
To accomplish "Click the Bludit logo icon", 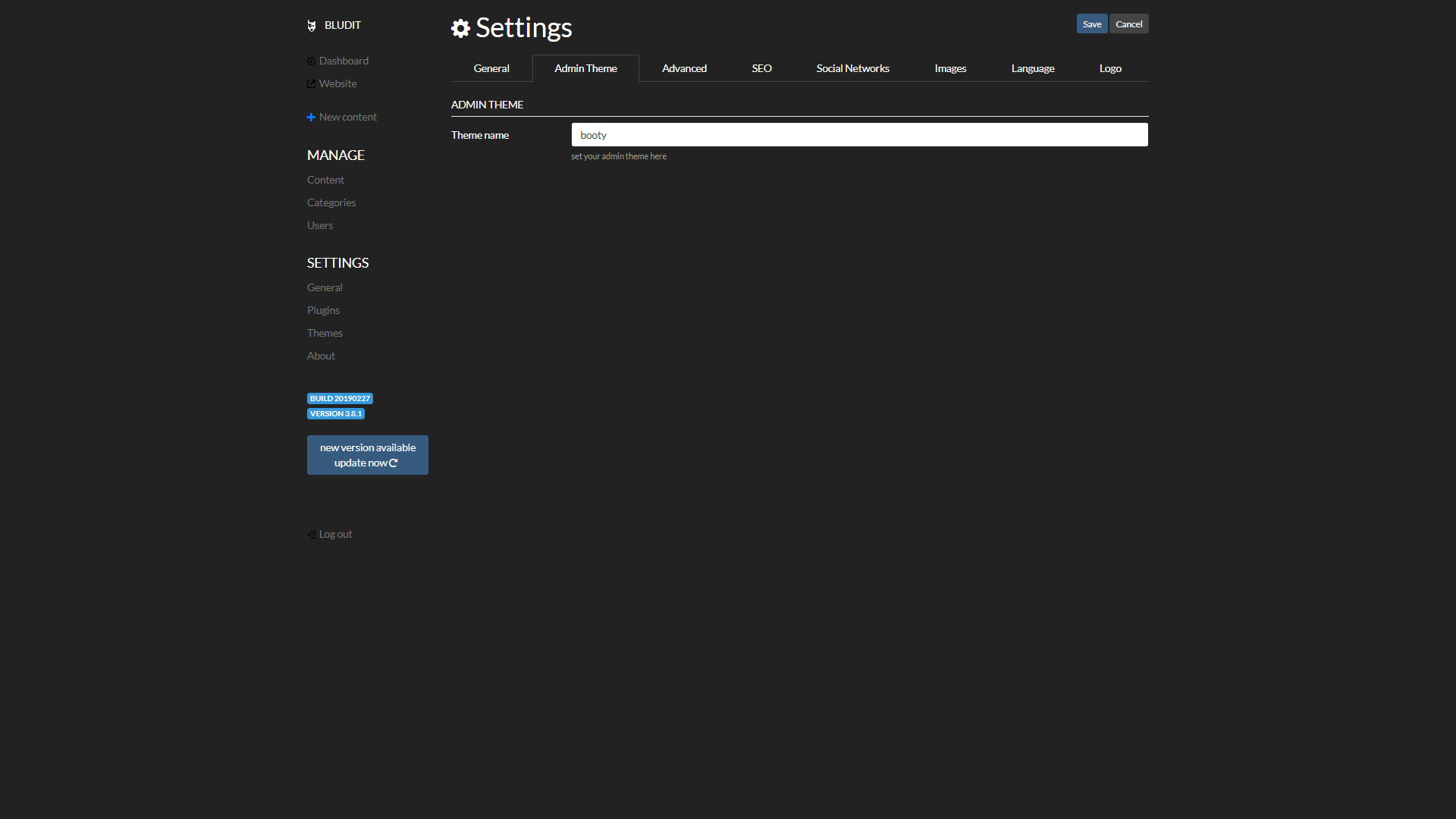I will [x=312, y=25].
